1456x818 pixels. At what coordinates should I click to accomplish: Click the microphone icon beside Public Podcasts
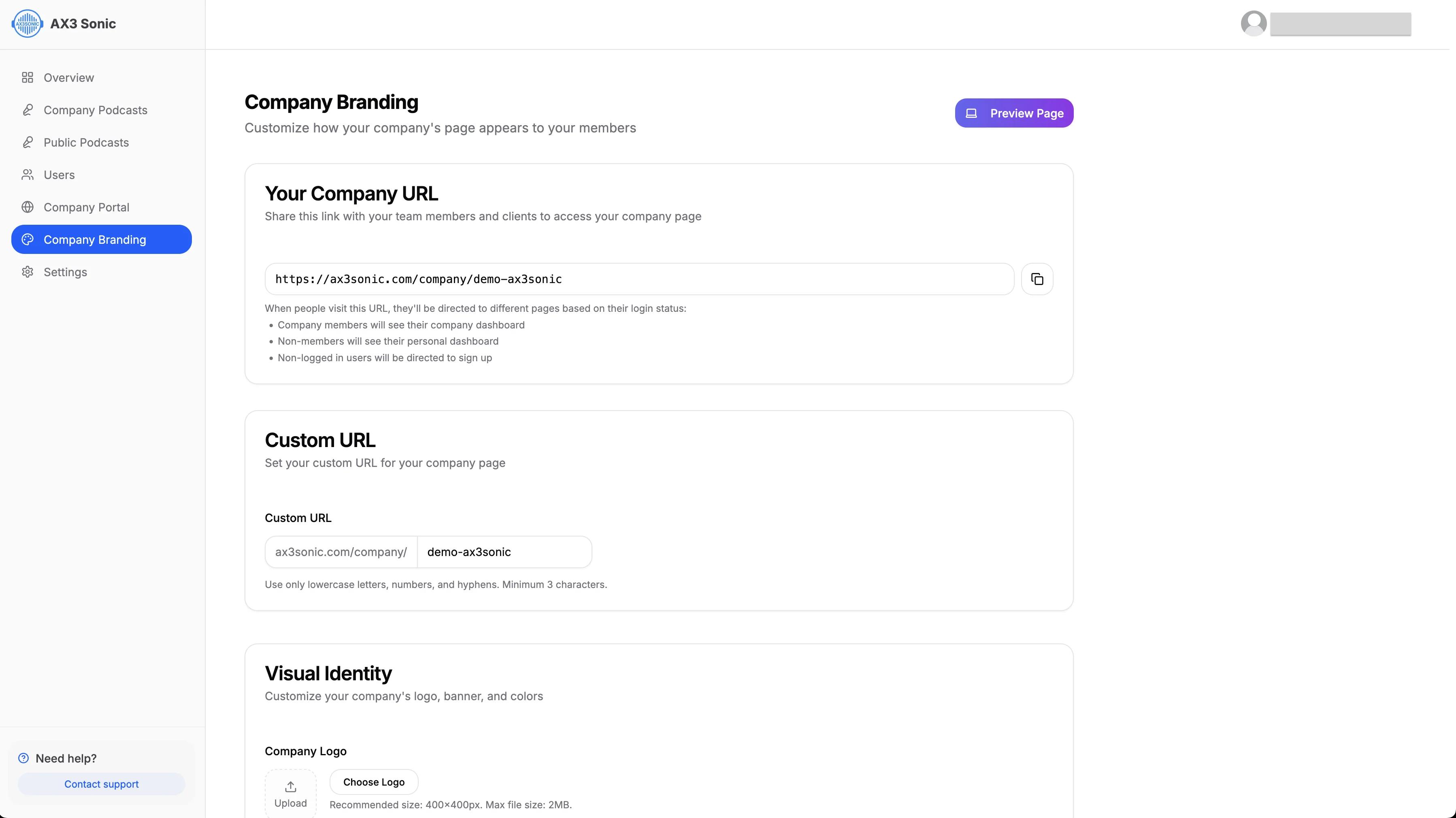[27, 143]
